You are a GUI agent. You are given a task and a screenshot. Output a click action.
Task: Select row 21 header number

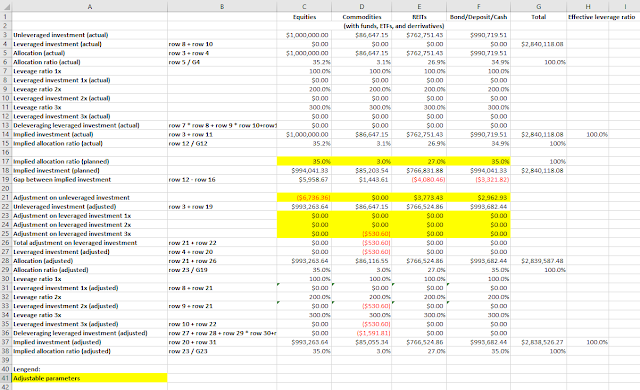tap(6, 197)
